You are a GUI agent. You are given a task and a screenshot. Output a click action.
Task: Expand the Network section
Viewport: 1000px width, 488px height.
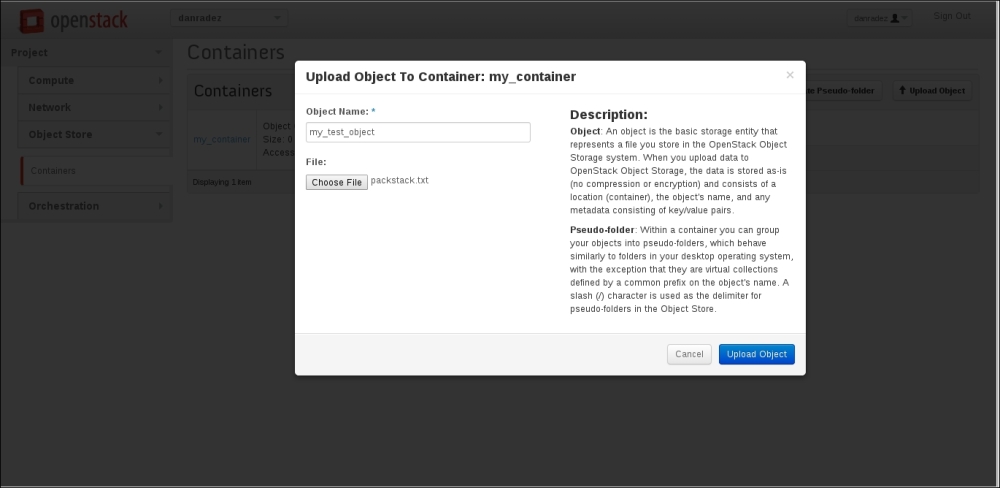[x=95, y=107]
